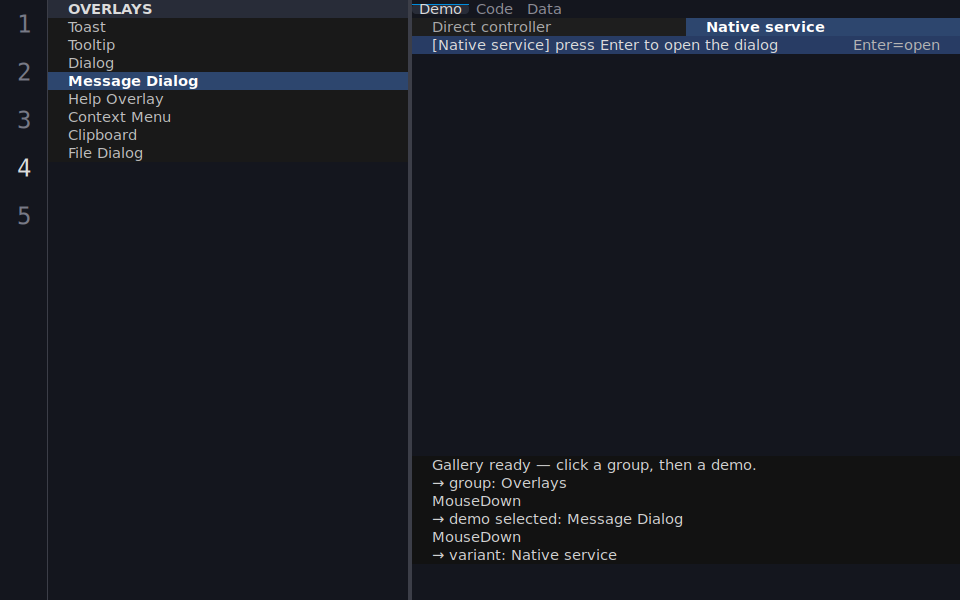Screen dimensions: 960x600
Task: Select the Direct controller variant
Action: coord(549,27)
